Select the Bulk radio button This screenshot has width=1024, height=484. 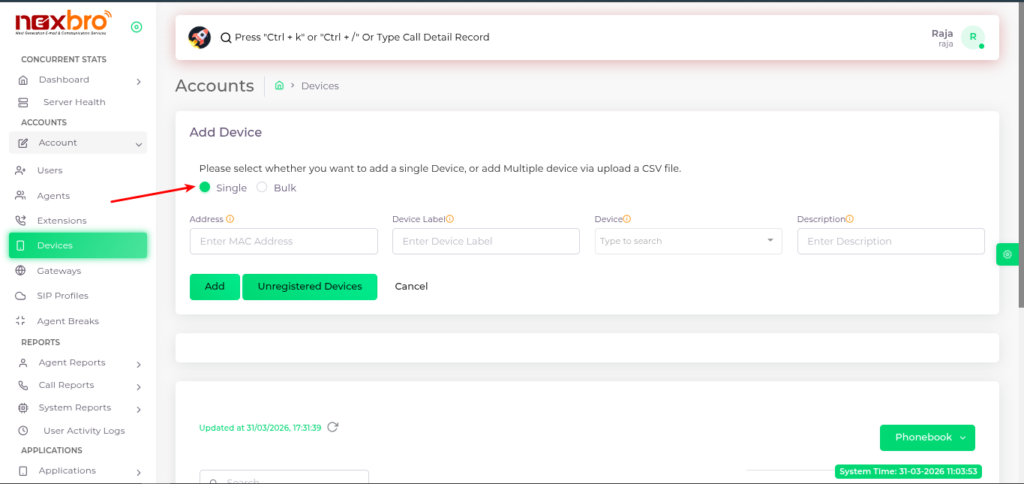(262, 187)
